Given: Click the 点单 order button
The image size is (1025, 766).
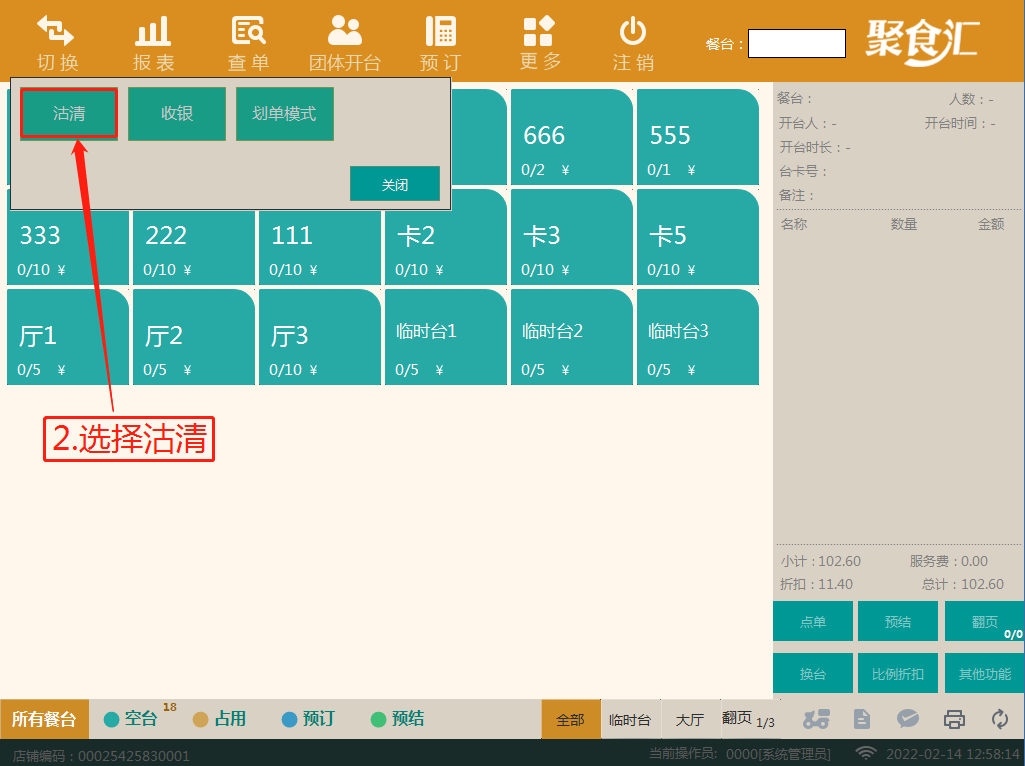Looking at the screenshot, I should 813,622.
